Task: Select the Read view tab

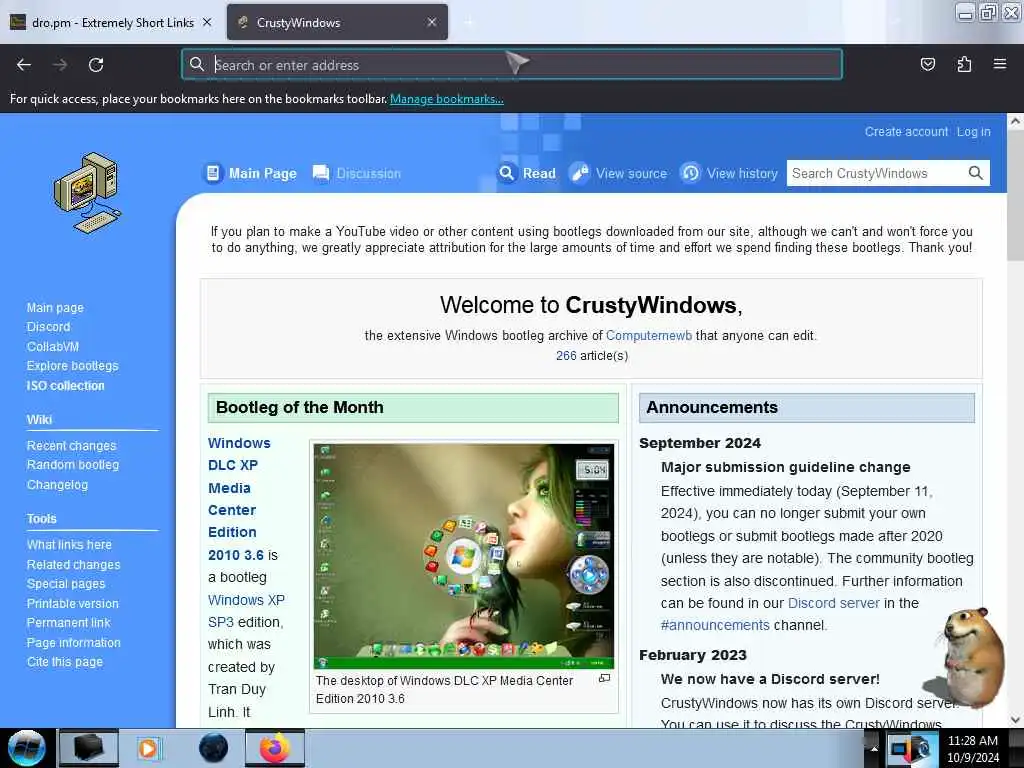Action: [539, 173]
